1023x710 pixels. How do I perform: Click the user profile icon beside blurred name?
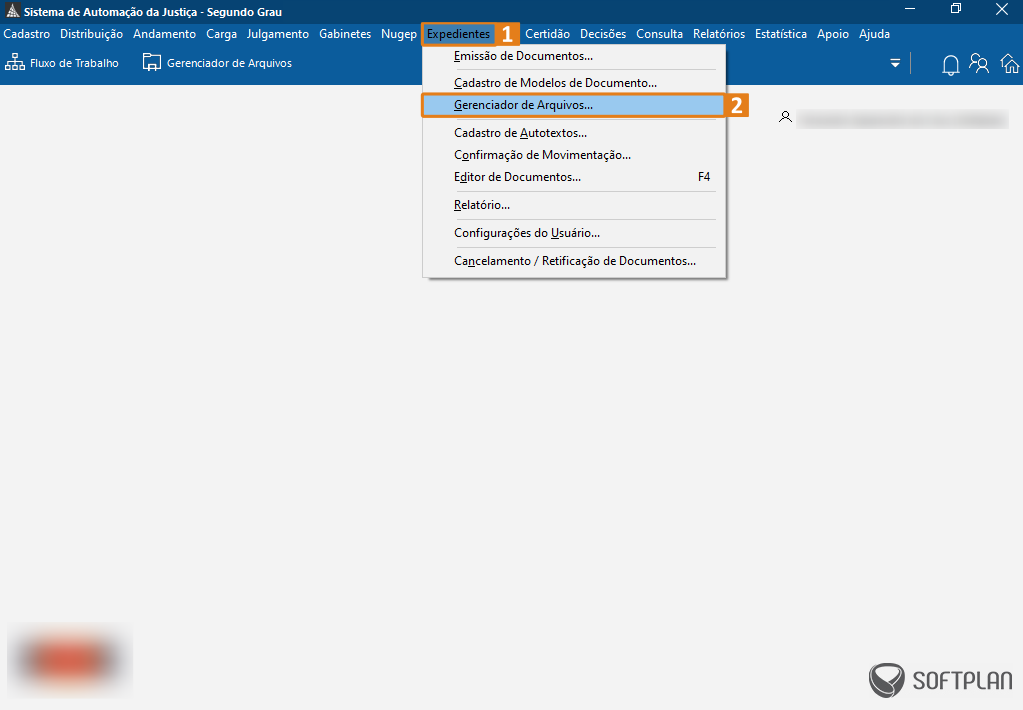786,118
